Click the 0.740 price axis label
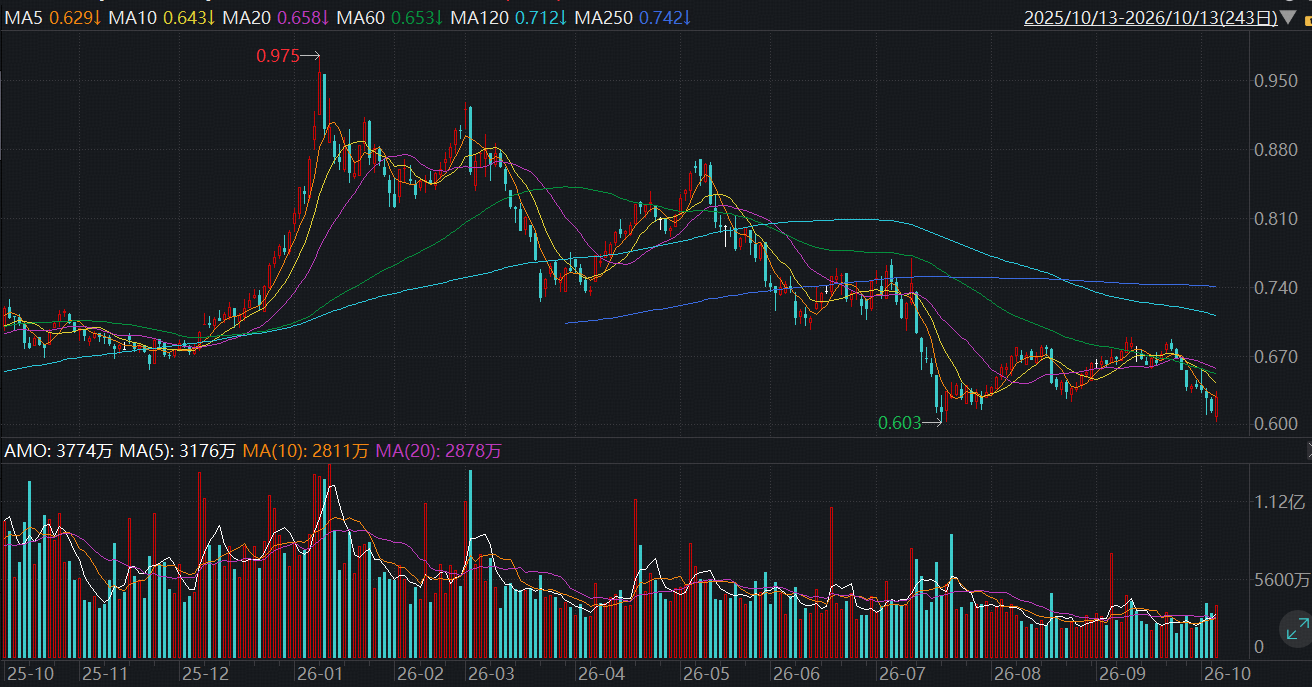 coord(1276,288)
